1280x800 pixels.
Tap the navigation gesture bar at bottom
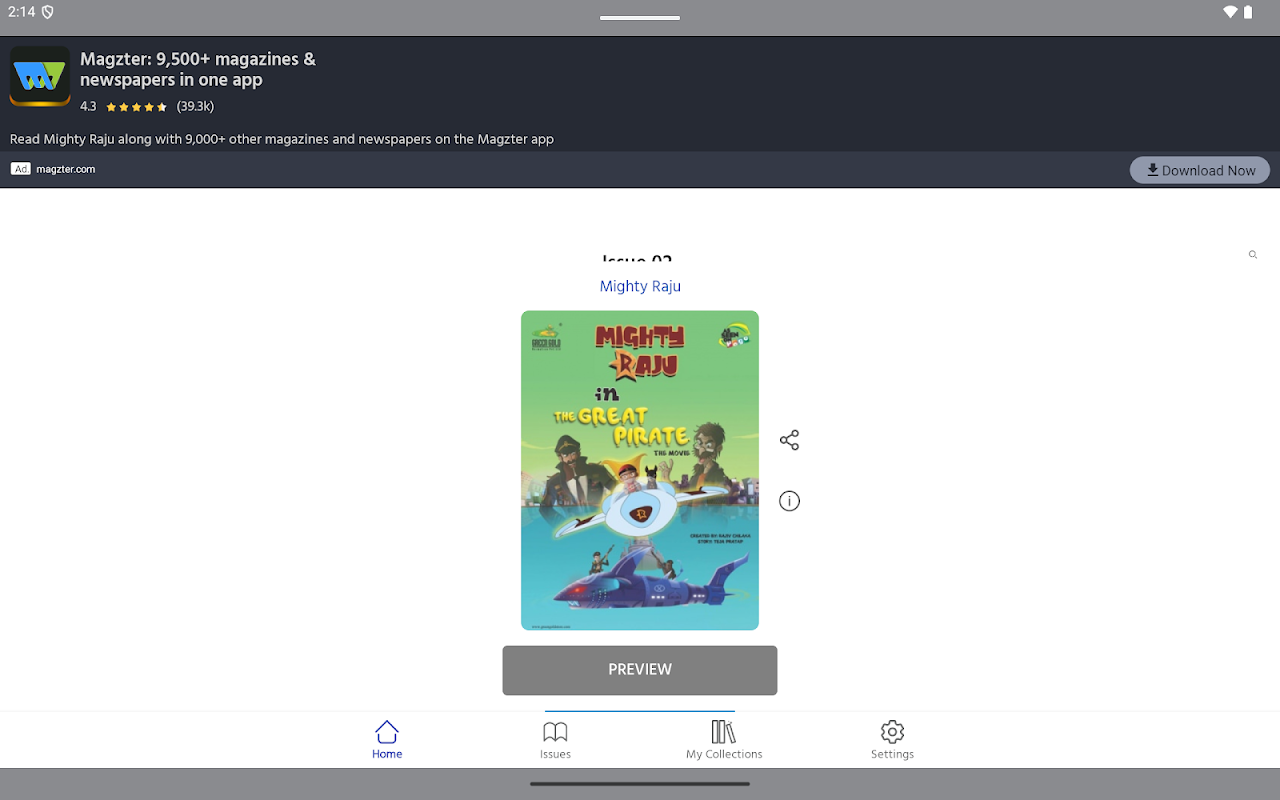pos(640,784)
